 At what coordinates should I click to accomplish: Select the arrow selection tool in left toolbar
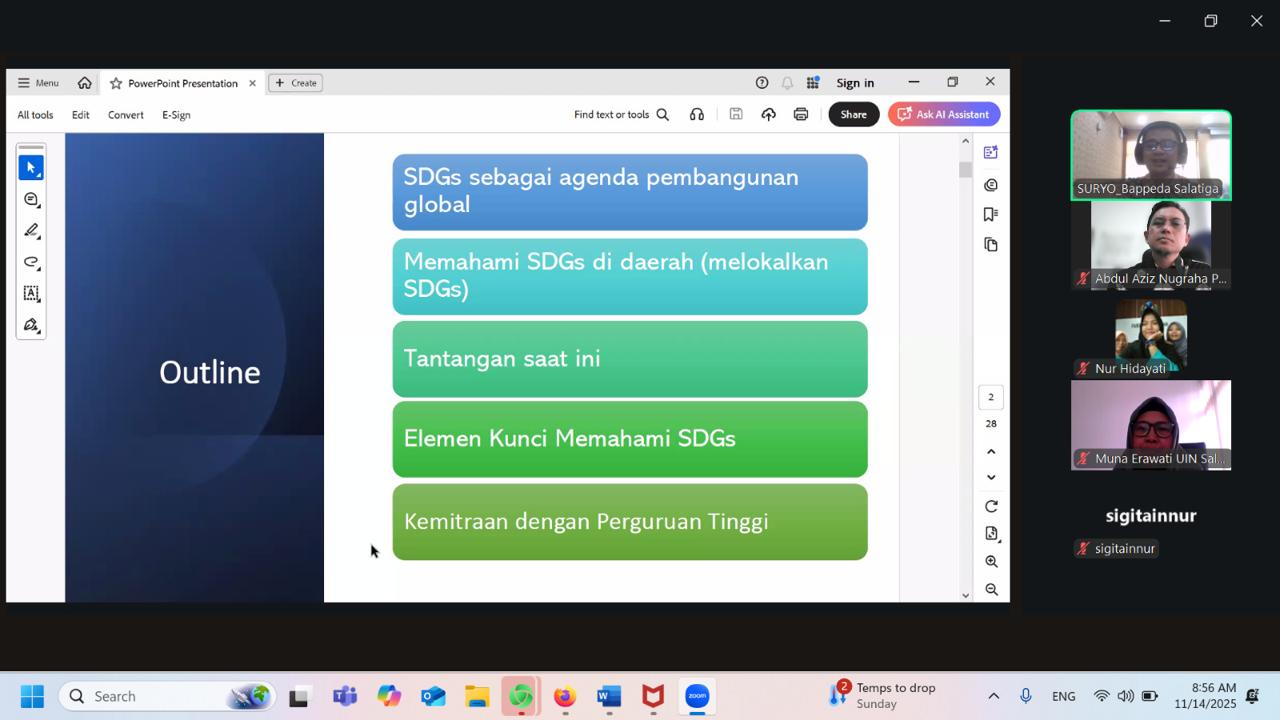click(31, 168)
